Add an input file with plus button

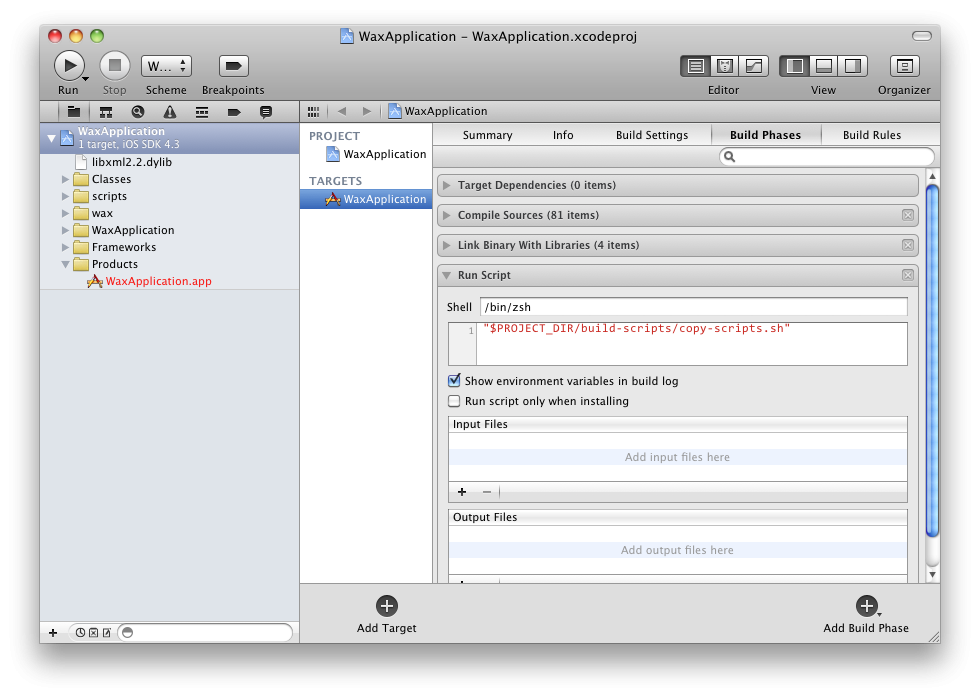pos(462,492)
